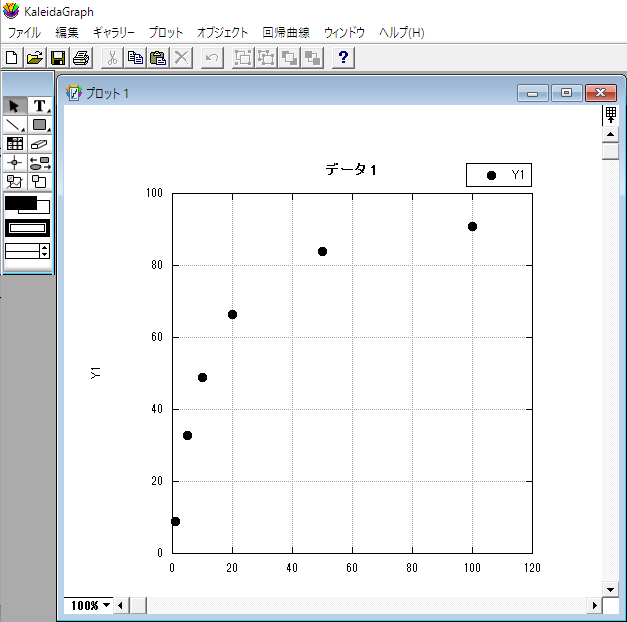Click the x-axis tick label 120
The width and height of the screenshot is (627, 622).
(x=532, y=568)
